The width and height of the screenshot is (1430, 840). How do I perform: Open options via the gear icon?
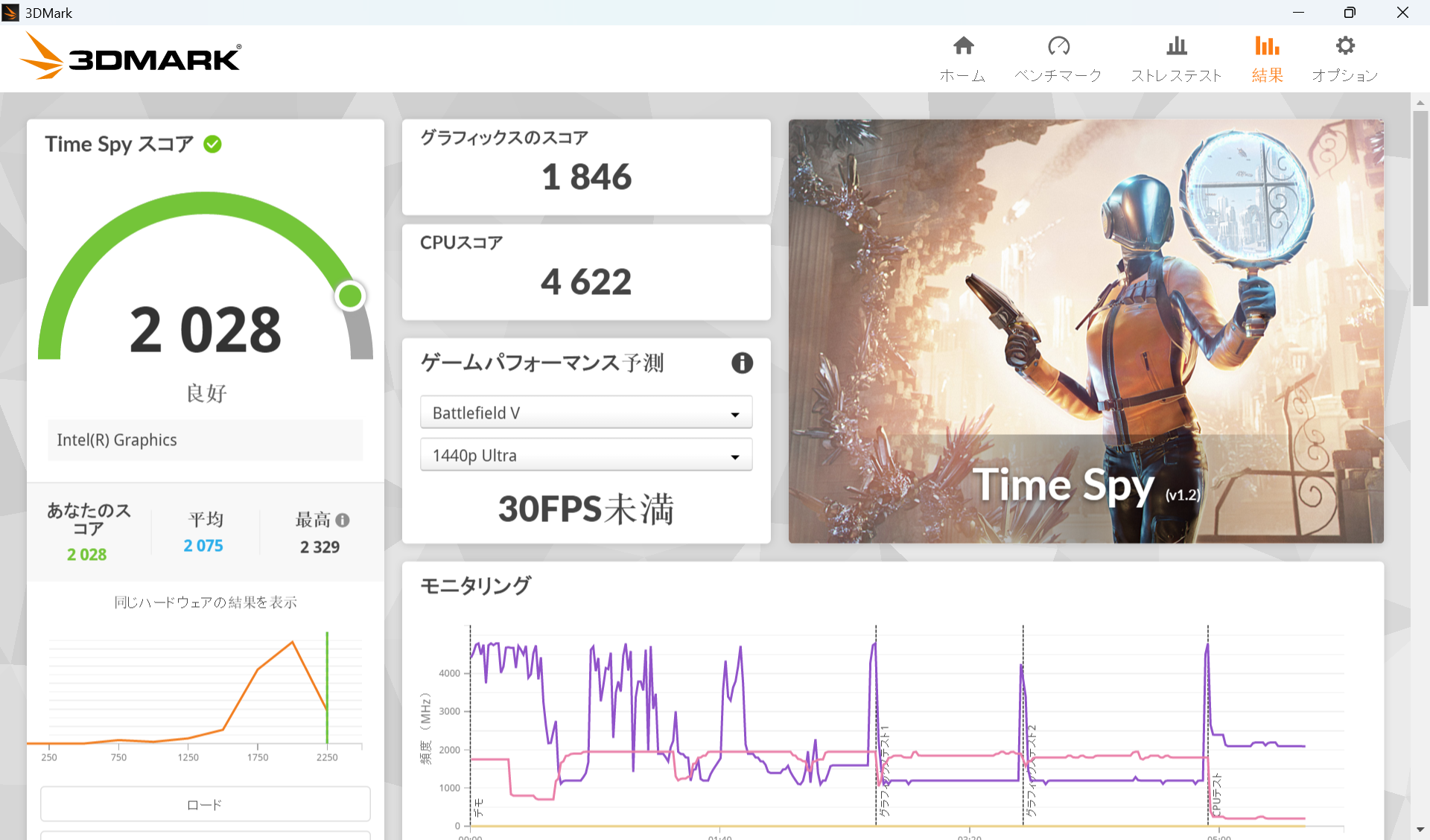(1344, 46)
